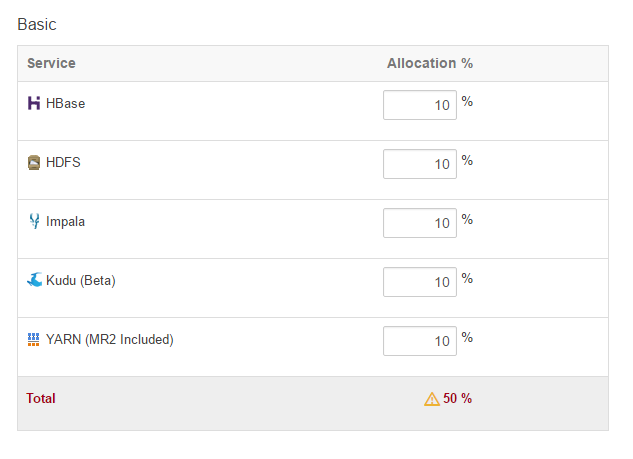Click the Kudu (Beta) service icon
Image resolution: width=633 pixels, height=459 pixels.
(34, 280)
